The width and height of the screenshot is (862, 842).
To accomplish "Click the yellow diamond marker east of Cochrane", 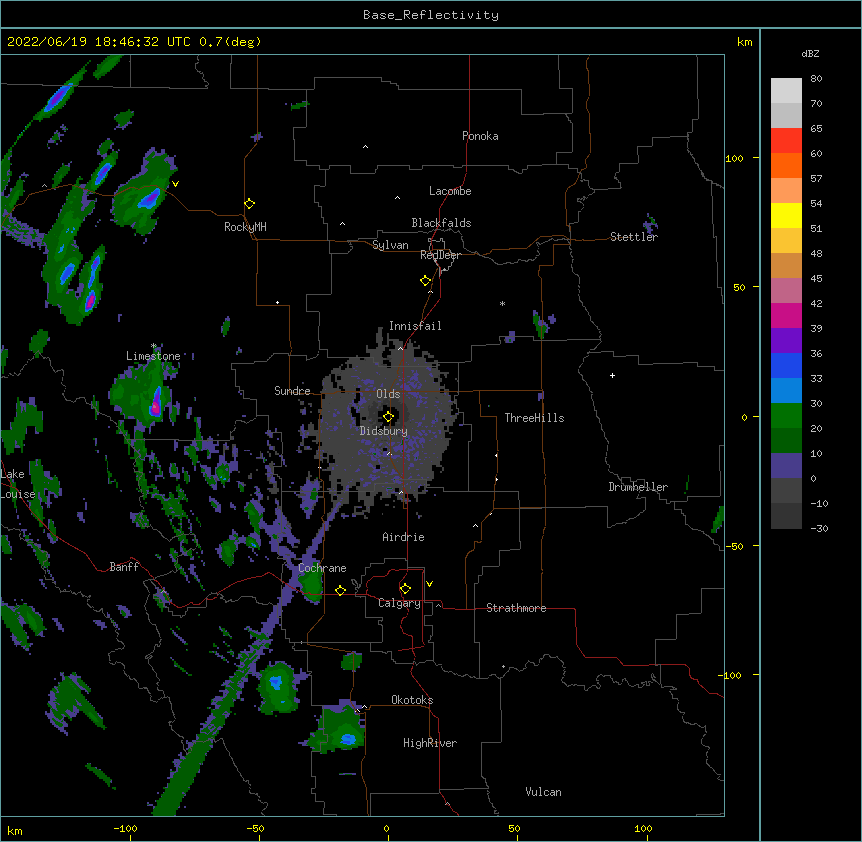I will (x=340, y=590).
